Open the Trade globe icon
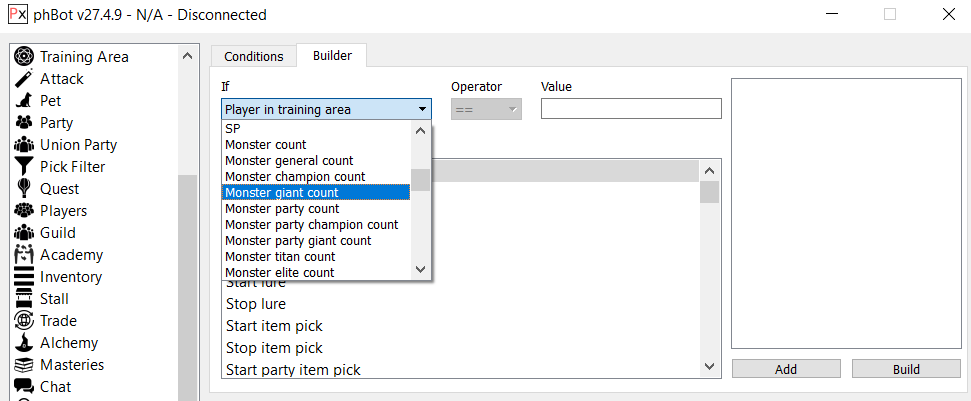This screenshot has width=971, height=401. click(24, 321)
